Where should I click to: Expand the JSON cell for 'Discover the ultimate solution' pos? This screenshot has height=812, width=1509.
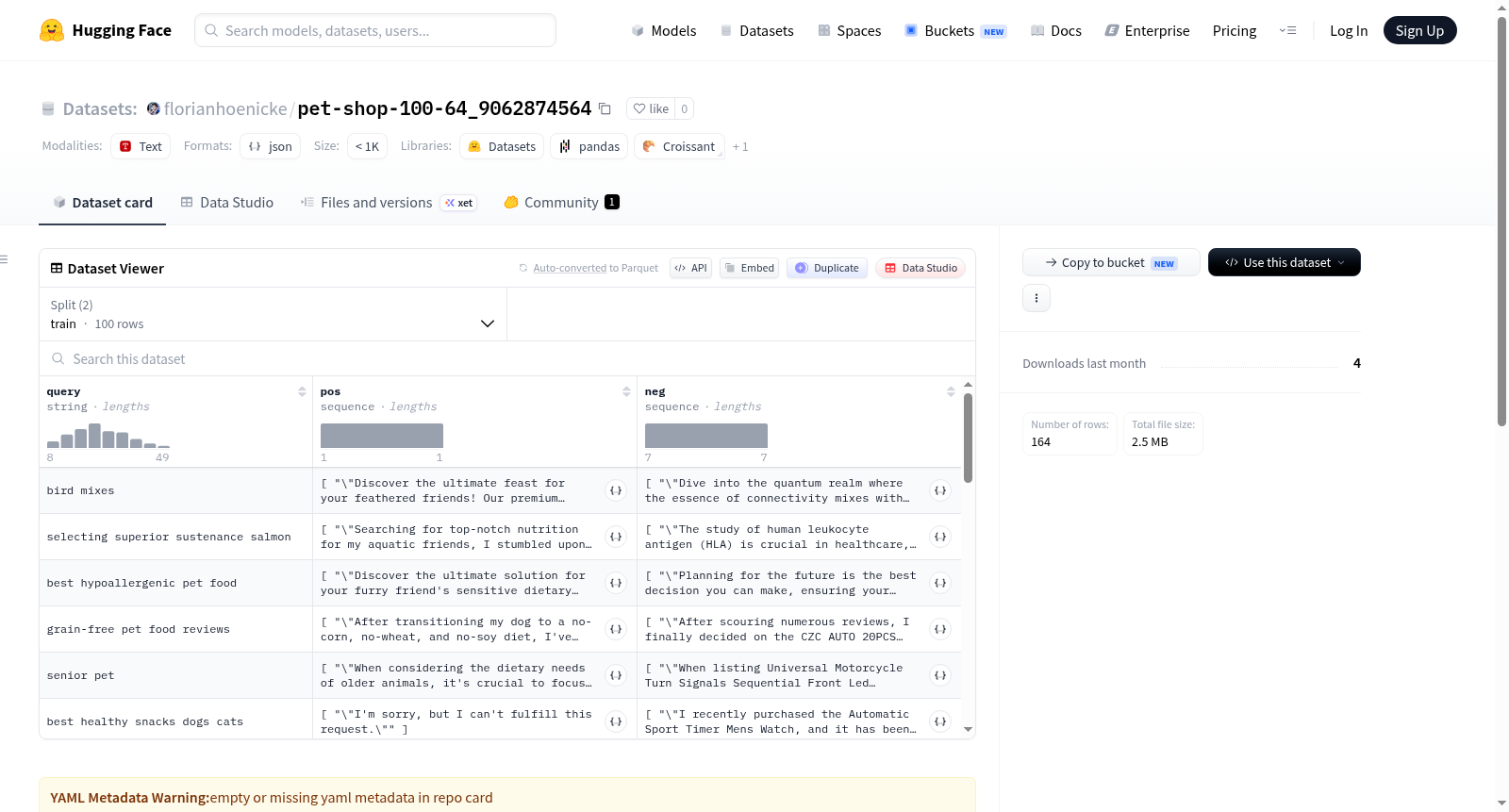click(x=616, y=583)
